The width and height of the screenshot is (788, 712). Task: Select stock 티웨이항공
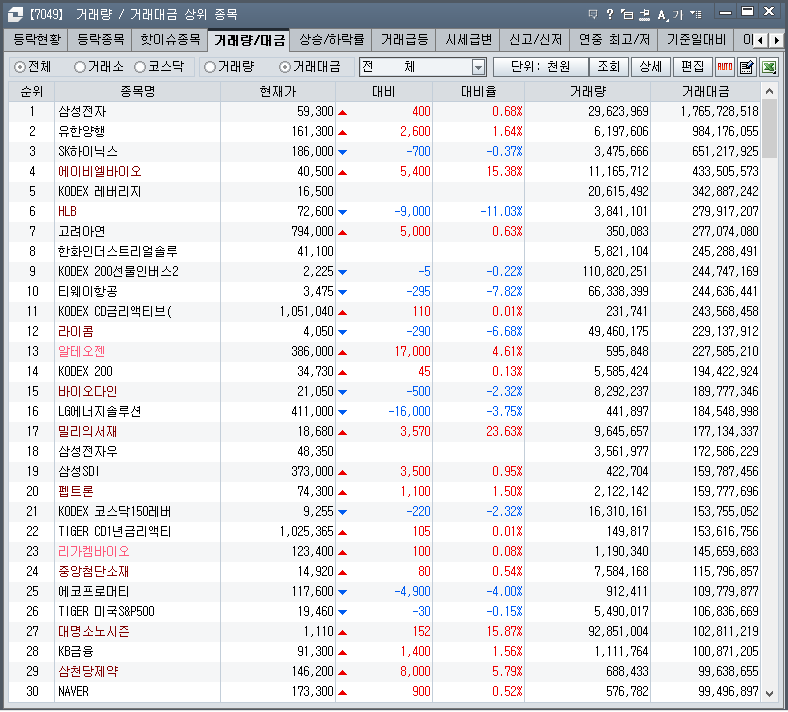tap(88, 292)
